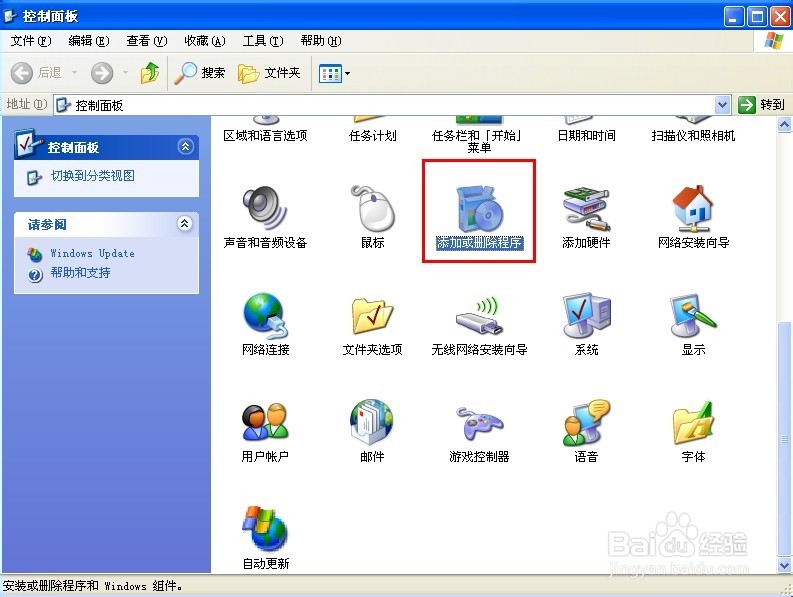793x597 pixels.
Task: Click the Forward arrow toolbar button
Action: [102, 73]
